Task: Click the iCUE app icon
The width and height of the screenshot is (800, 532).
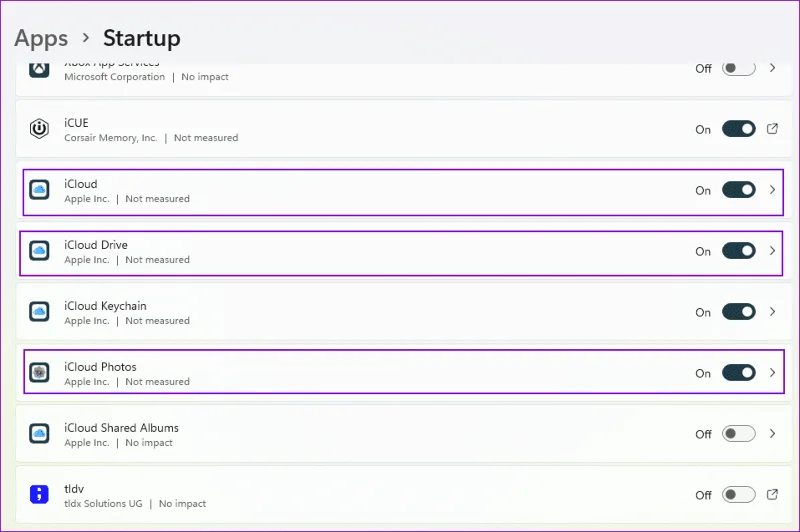Action: pyautogui.click(x=39, y=128)
